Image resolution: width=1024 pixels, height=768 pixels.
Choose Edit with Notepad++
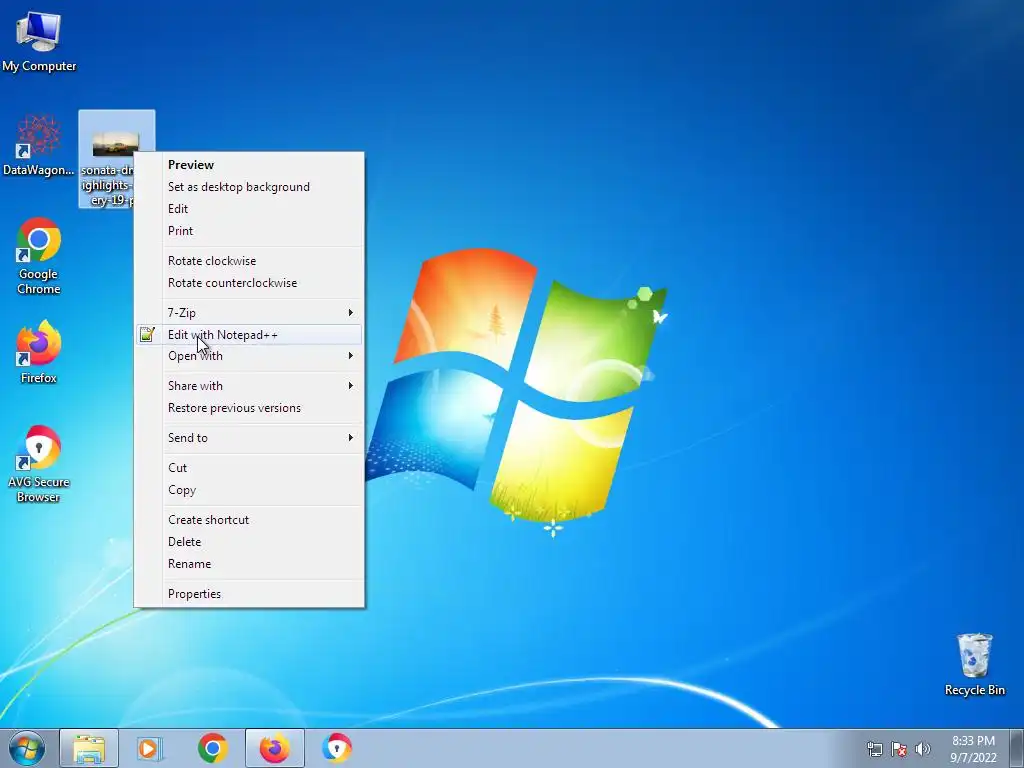(249, 335)
